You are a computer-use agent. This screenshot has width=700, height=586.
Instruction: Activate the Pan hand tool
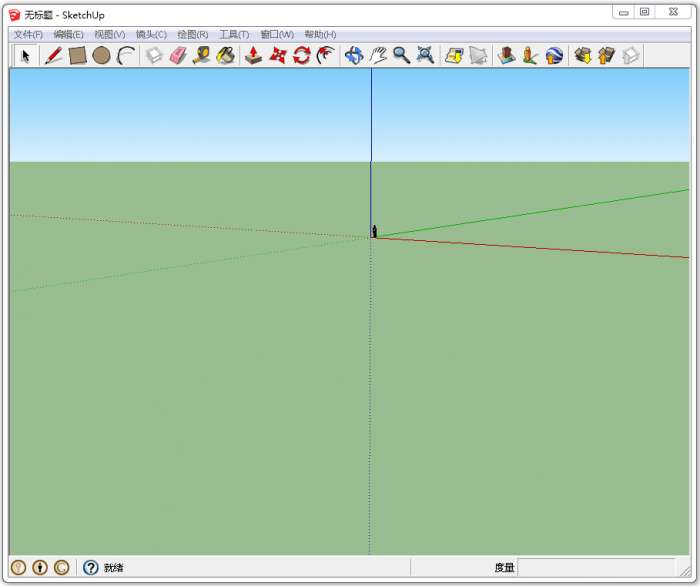click(x=377, y=56)
